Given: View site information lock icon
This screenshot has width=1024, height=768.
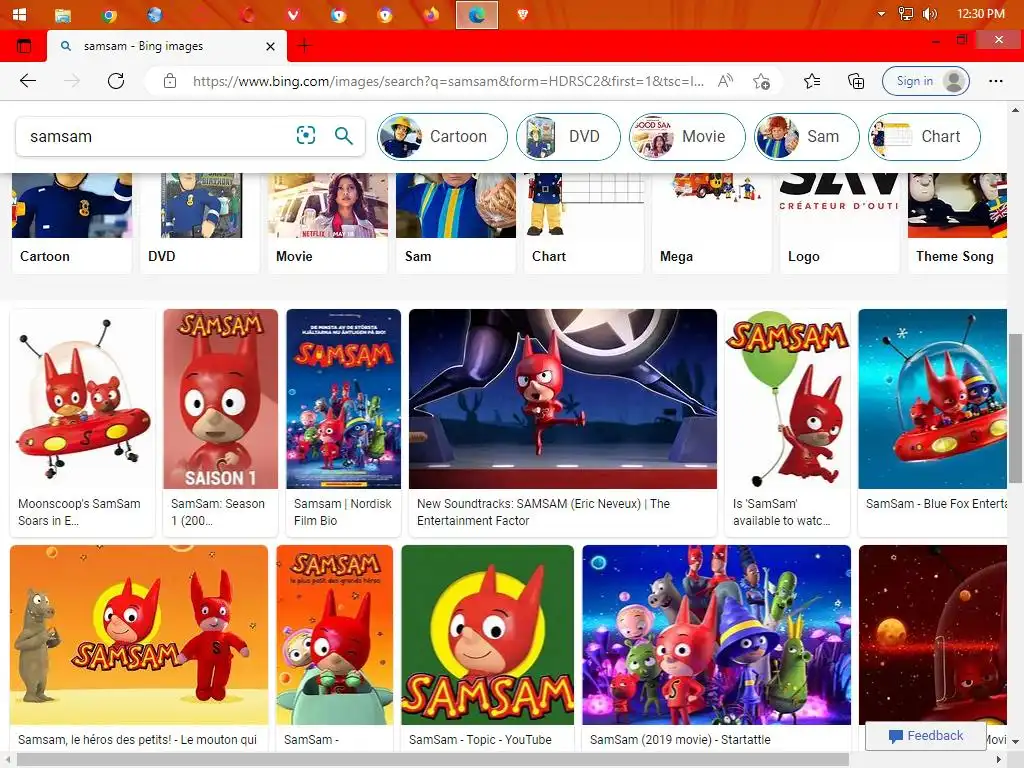Looking at the screenshot, I should point(170,81).
